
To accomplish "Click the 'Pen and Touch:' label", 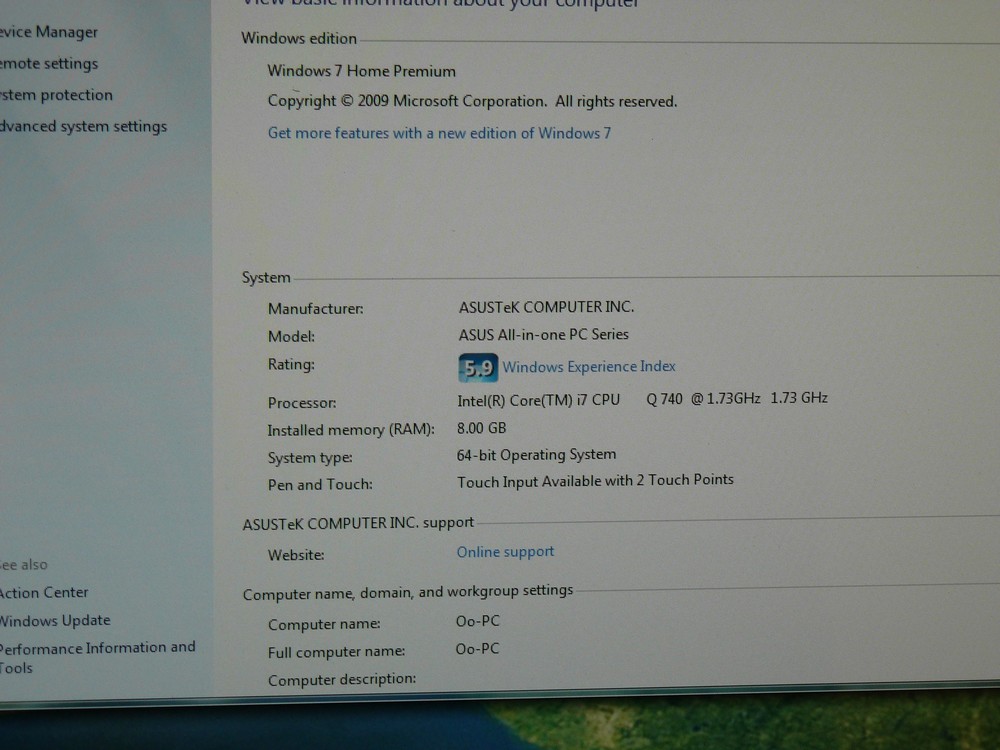I will click(x=320, y=485).
